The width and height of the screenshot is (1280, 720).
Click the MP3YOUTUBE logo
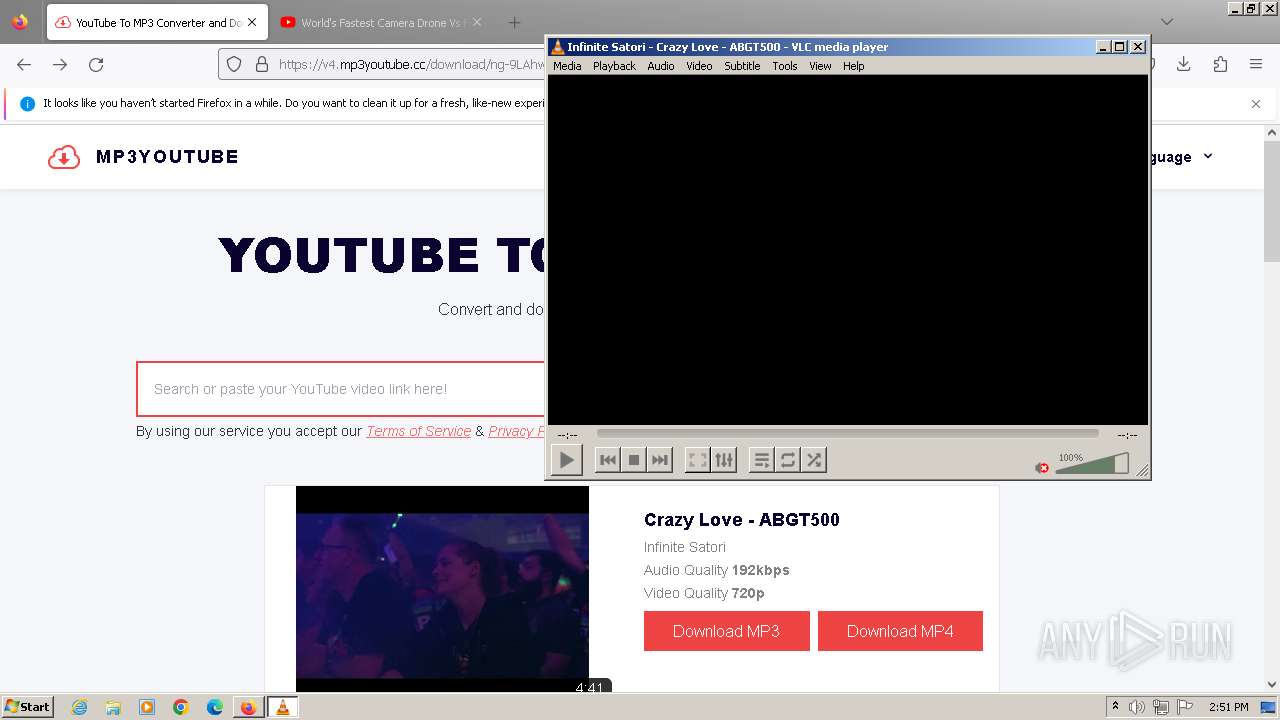[143, 157]
